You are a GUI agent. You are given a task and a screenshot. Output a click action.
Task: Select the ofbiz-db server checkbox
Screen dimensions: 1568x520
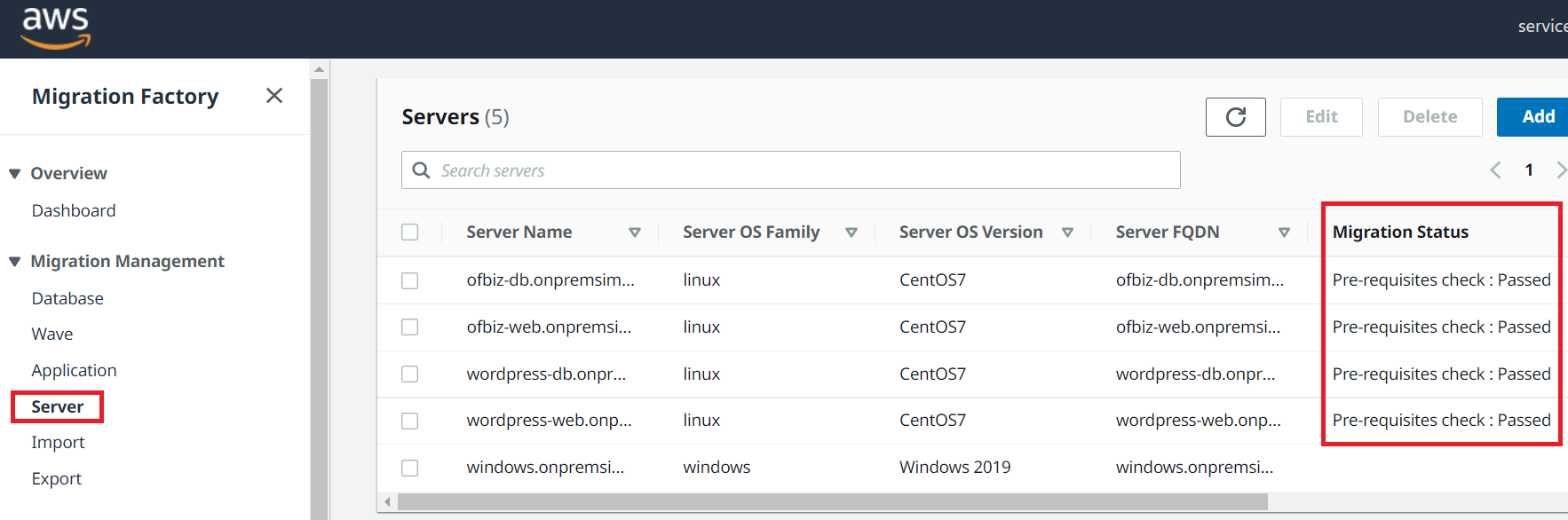point(409,280)
